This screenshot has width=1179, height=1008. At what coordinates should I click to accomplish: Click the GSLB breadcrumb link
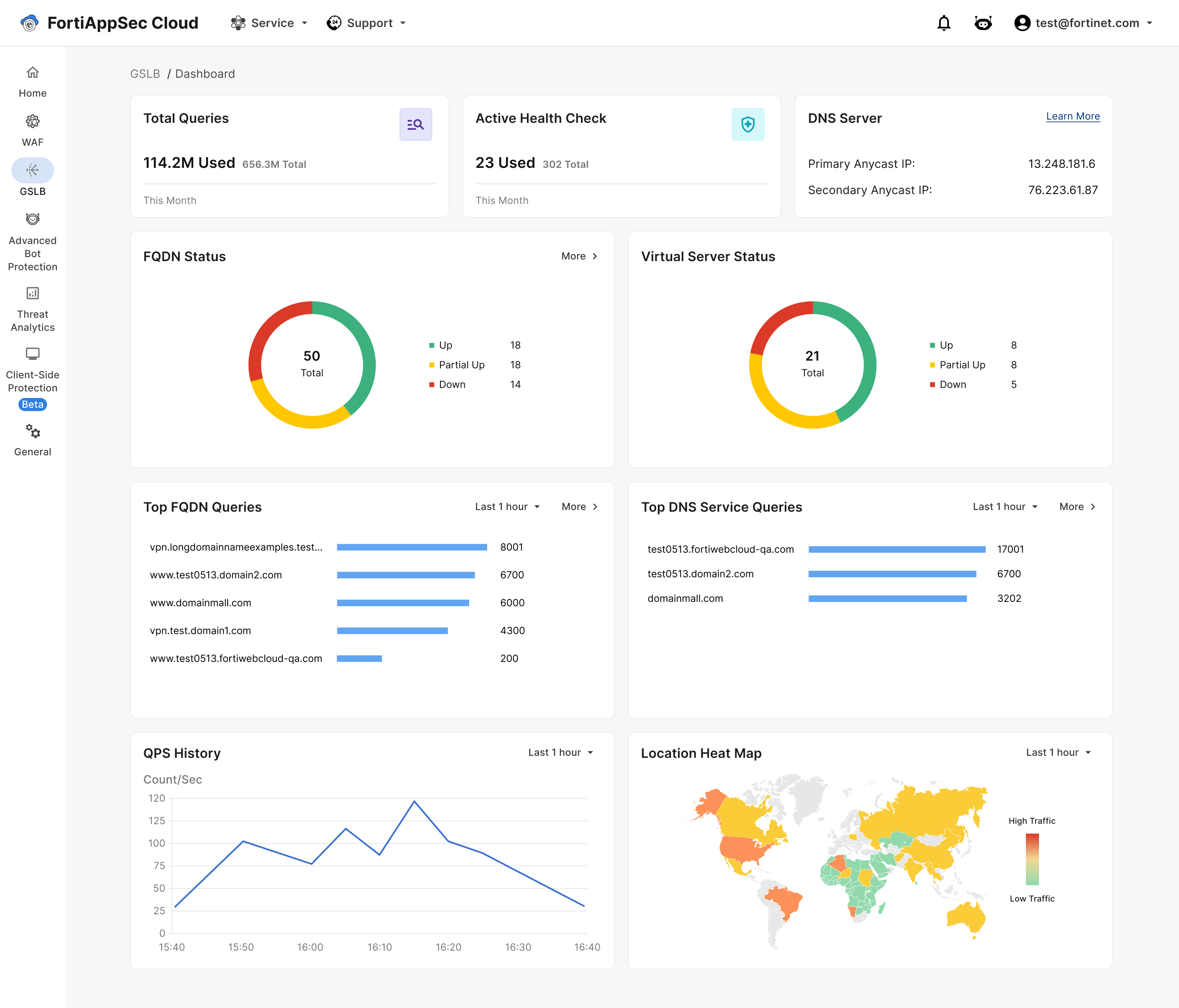[145, 74]
